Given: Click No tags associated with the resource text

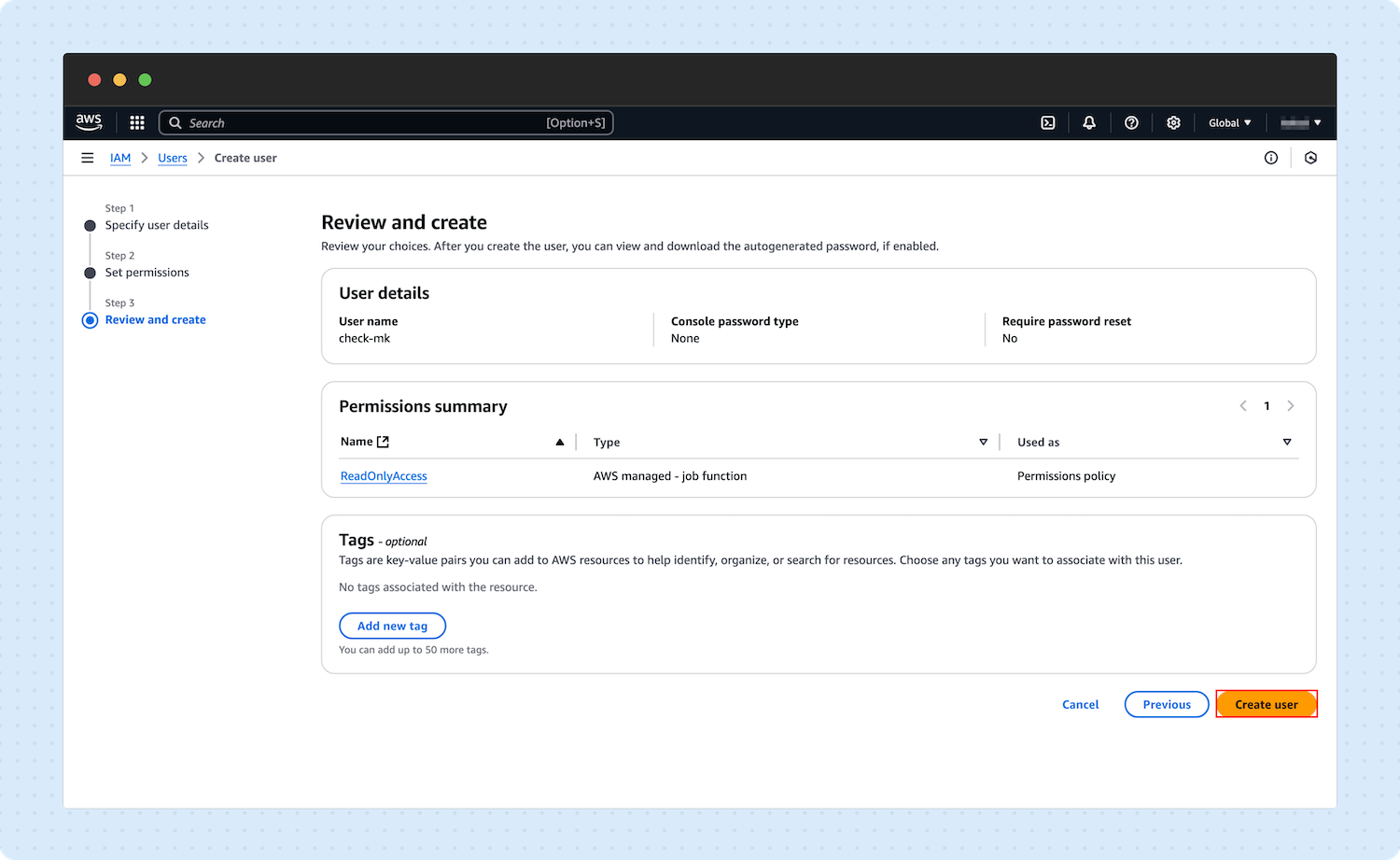Looking at the screenshot, I should click(x=438, y=587).
